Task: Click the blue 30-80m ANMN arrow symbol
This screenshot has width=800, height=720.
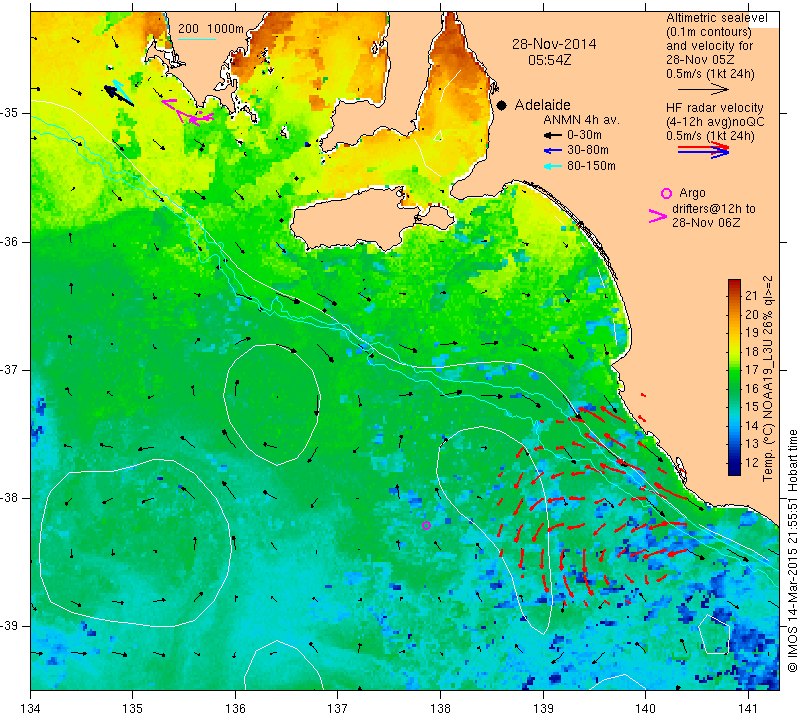Action: click(552, 151)
